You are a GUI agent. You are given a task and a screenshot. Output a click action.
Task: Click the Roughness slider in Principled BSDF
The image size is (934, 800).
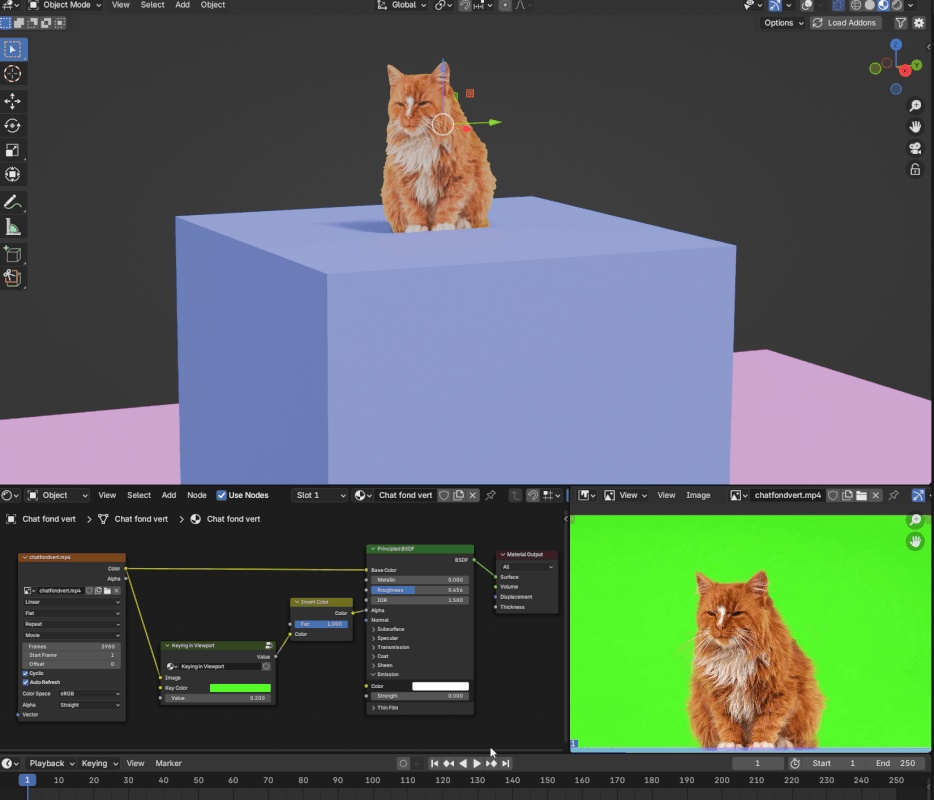point(420,590)
